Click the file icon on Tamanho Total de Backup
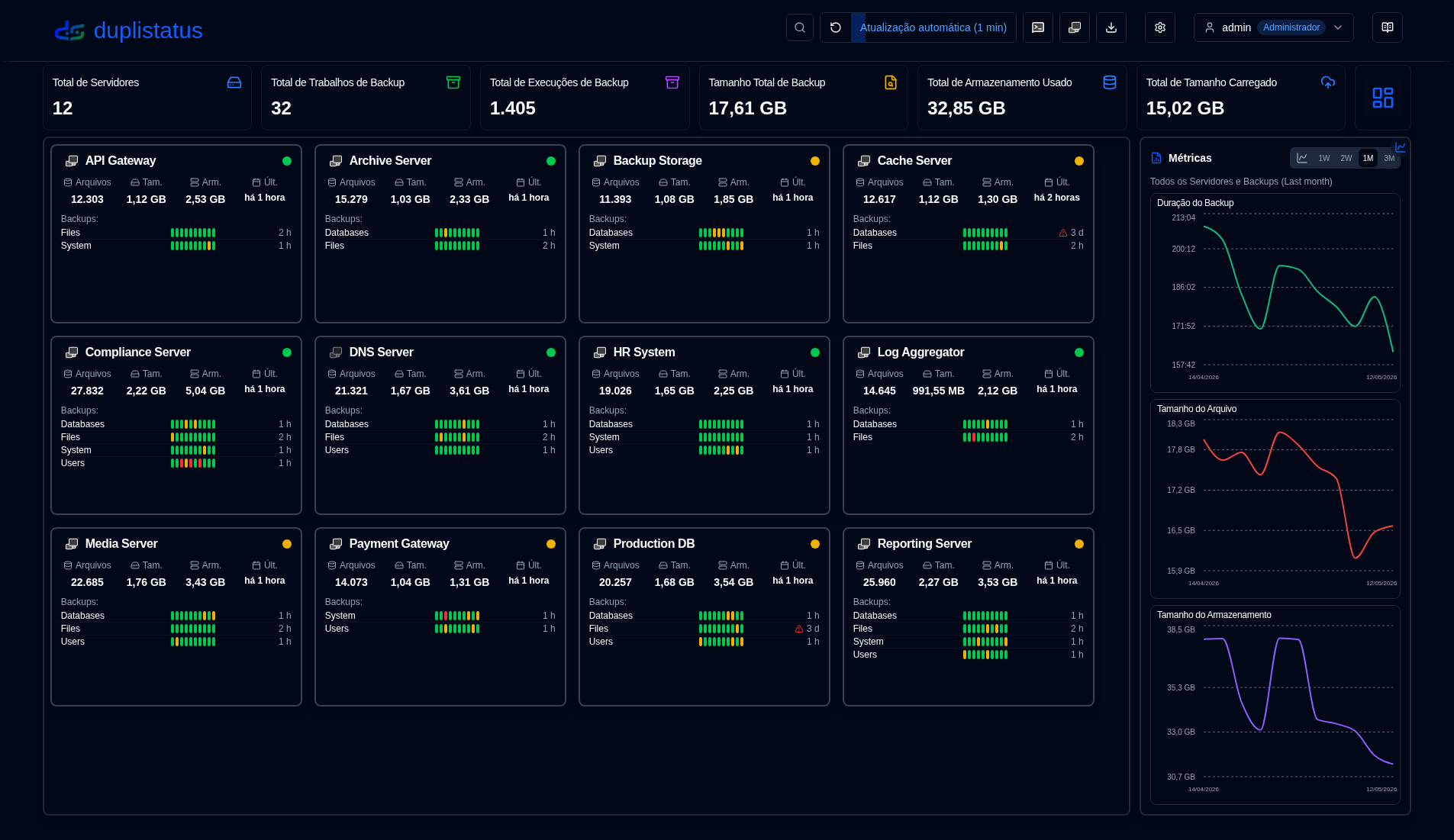 [x=891, y=82]
